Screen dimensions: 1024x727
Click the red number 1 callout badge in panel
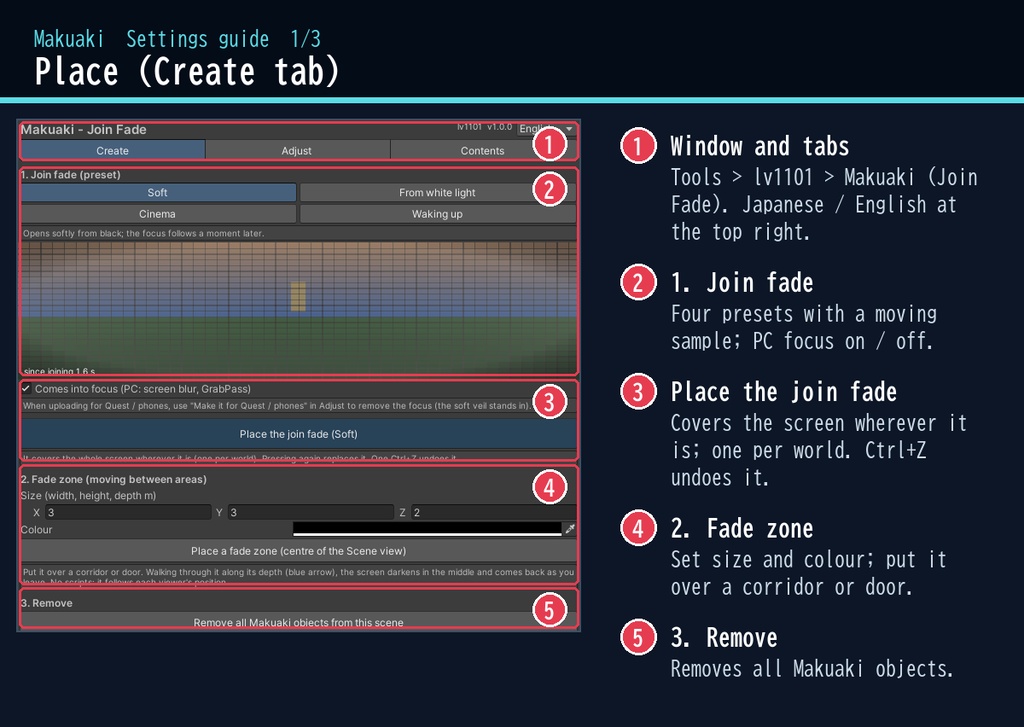[549, 145]
